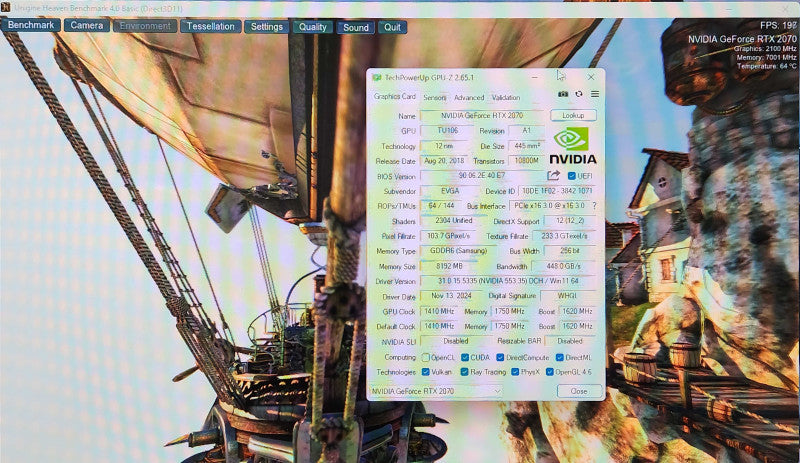Image resolution: width=800 pixels, height=463 pixels.
Task: Click the greyed Environment menu in Heaven
Action: (145, 26)
